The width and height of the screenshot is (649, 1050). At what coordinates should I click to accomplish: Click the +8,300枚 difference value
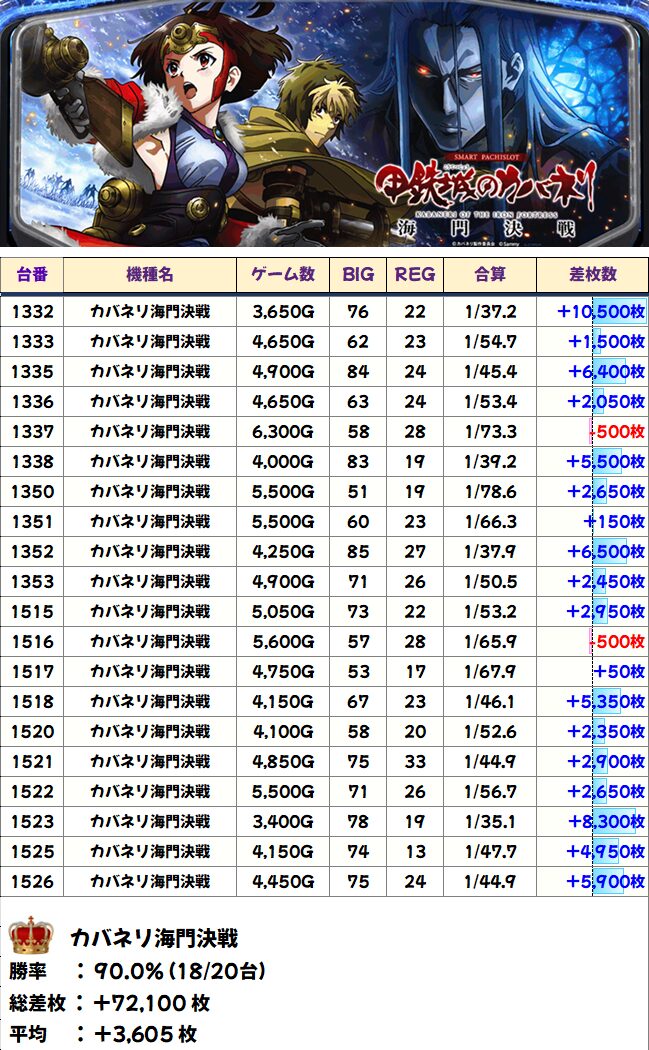tap(606, 822)
